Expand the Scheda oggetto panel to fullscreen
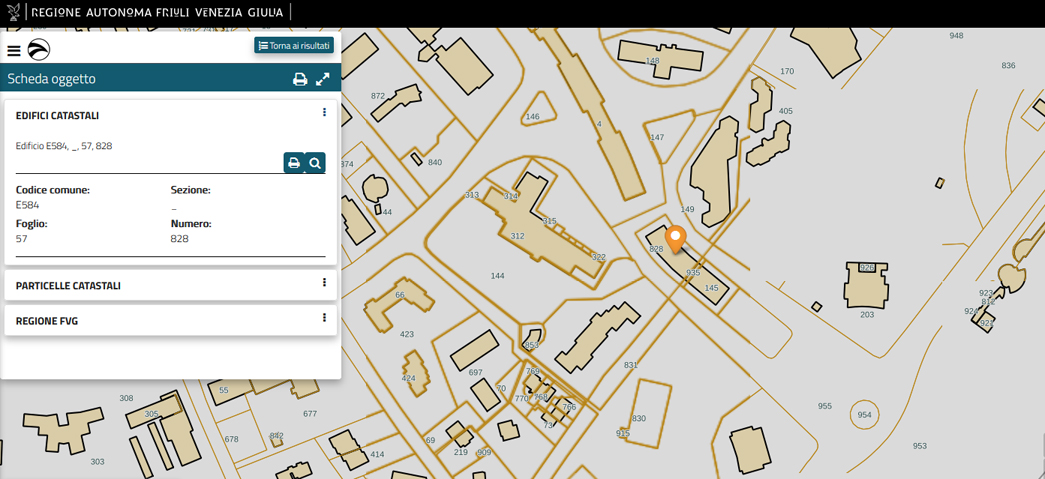Image resolution: width=1045 pixels, height=479 pixels. [323, 79]
